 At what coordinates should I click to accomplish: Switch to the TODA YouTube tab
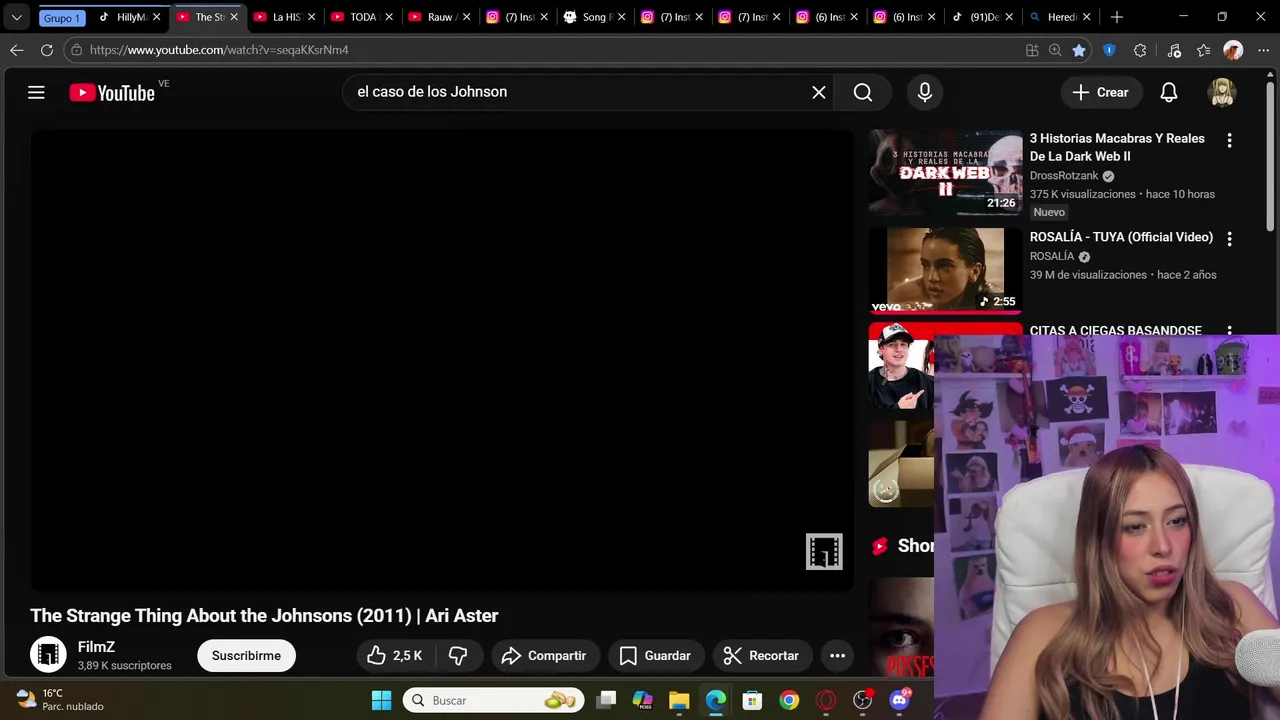[x=362, y=17]
